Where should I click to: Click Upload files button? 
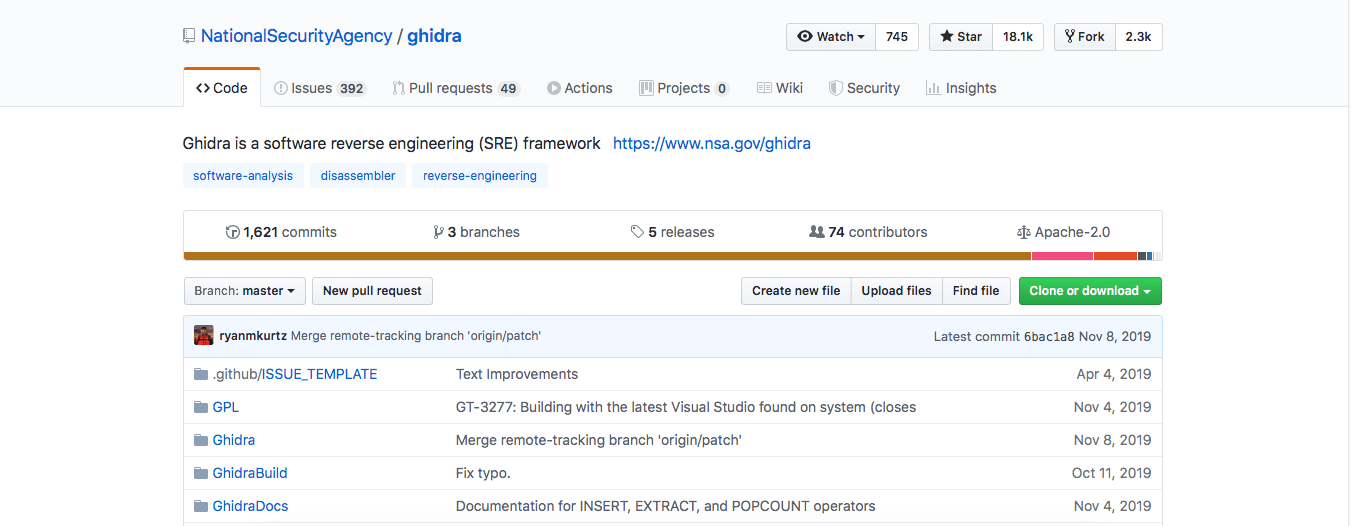pyautogui.click(x=896, y=291)
